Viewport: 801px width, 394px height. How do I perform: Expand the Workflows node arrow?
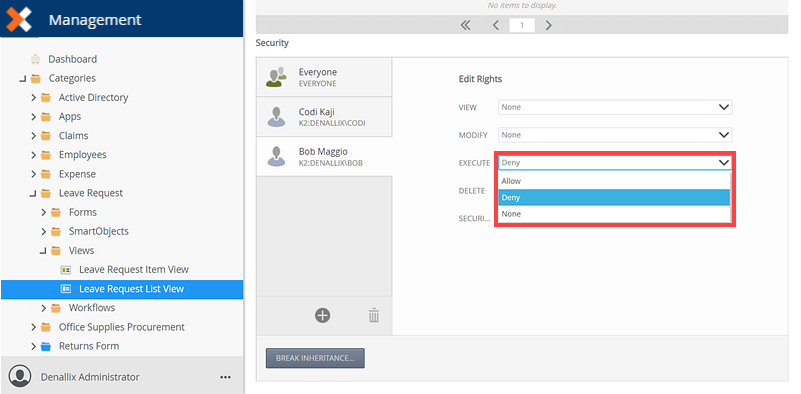[43, 308]
